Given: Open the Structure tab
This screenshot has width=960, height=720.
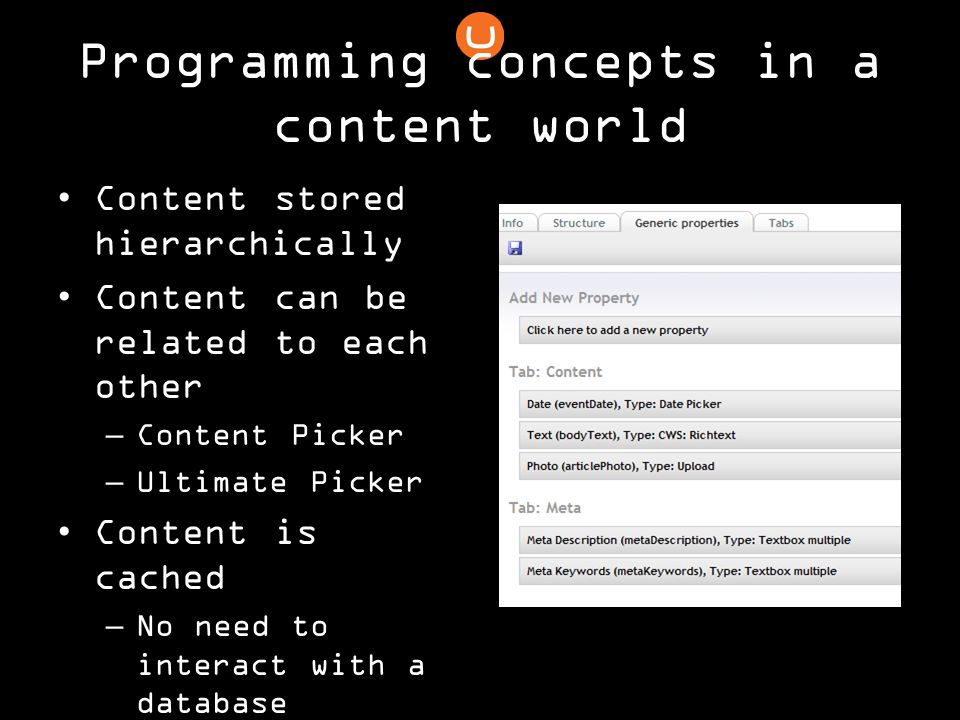Looking at the screenshot, I should pos(579,223).
